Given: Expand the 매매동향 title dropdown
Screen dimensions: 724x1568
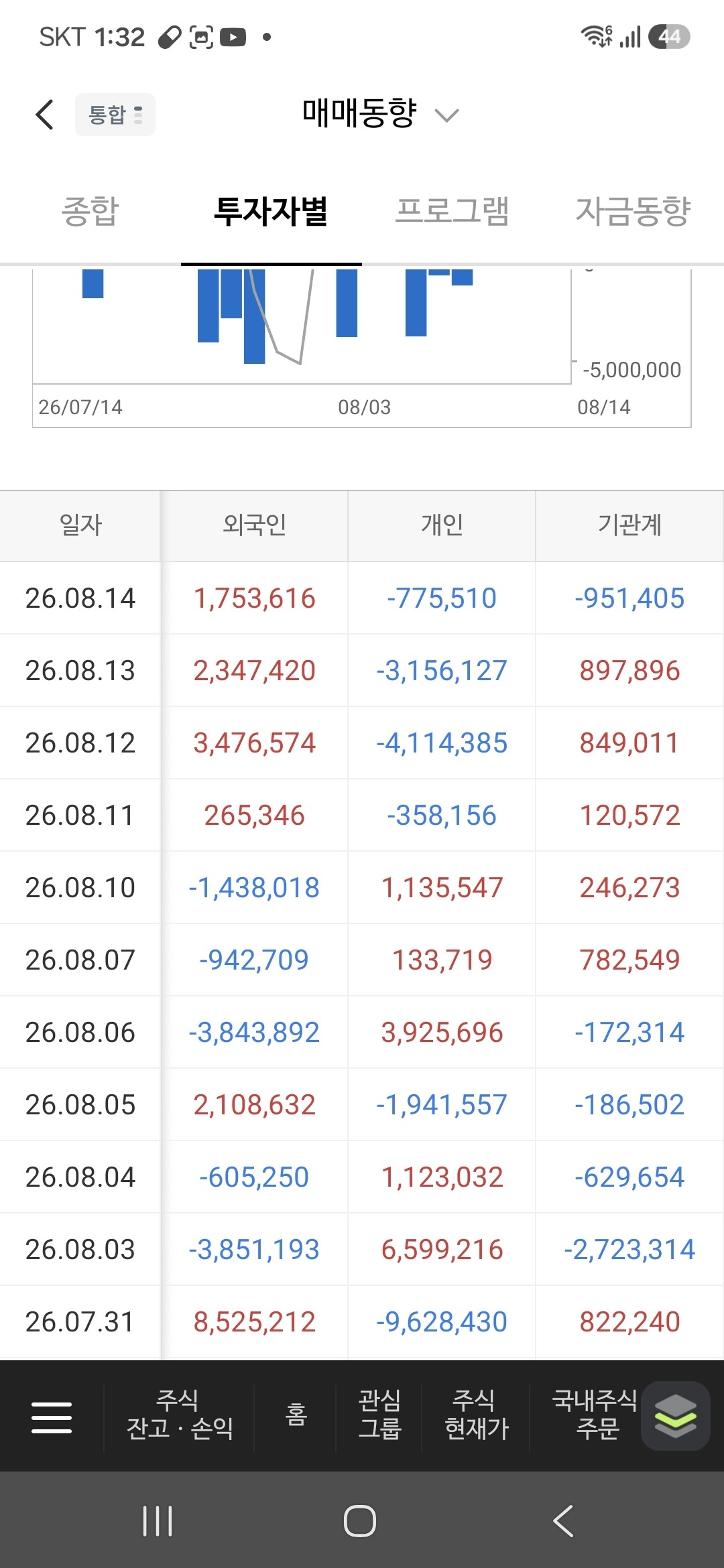Looking at the screenshot, I should point(359,113).
